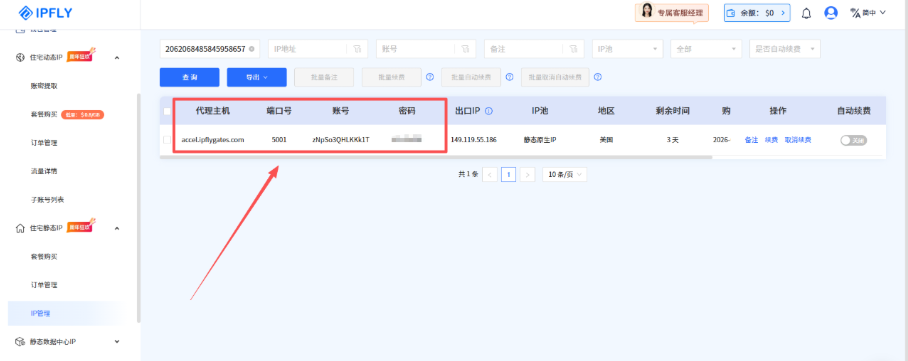Open the 导出 export dropdown
908x361 pixels.
click(x=257, y=77)
